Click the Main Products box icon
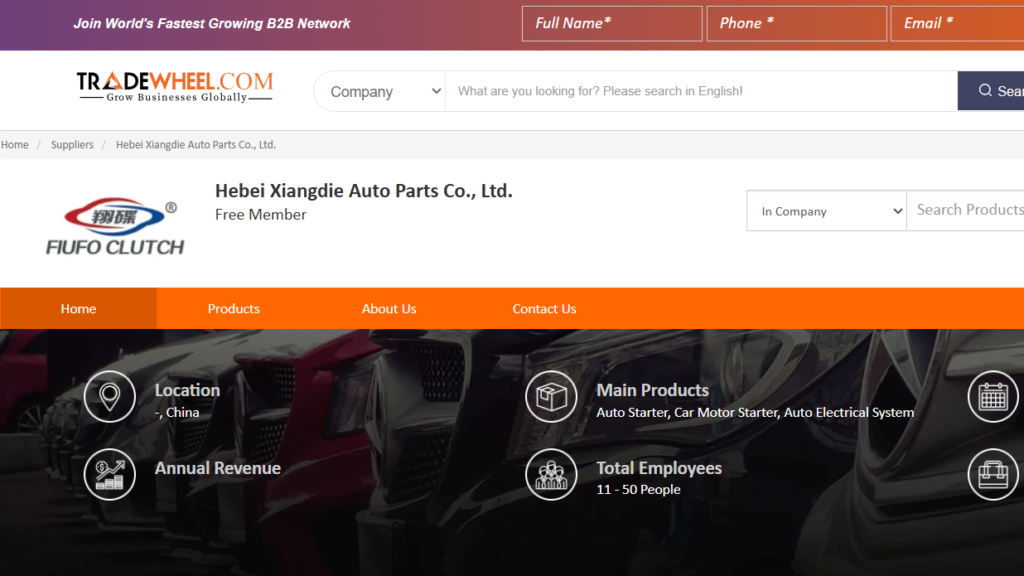 pyautogui.click(x=551, y=396)
